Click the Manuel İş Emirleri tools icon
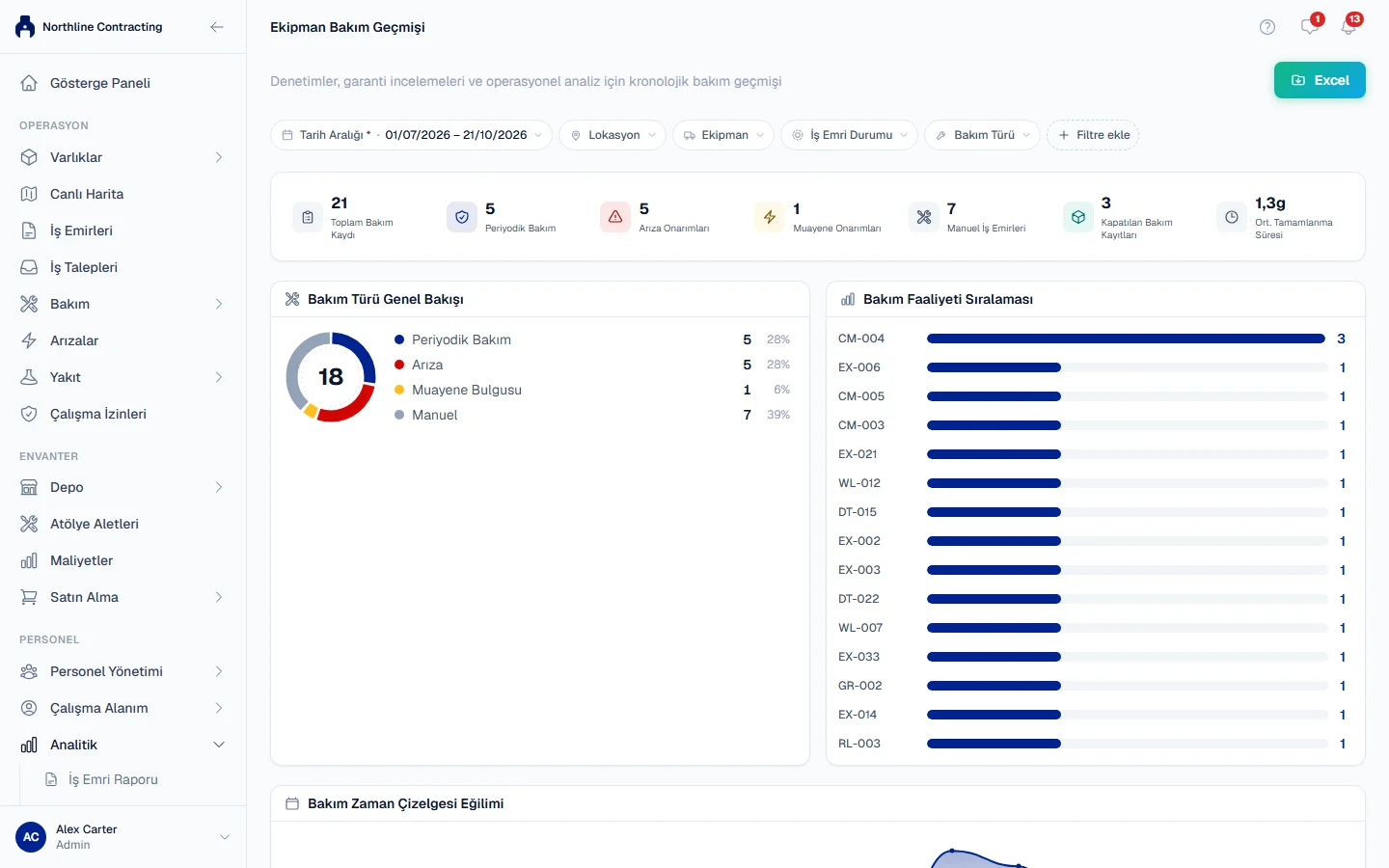The image size is (1389, 868). coord(924,218)
